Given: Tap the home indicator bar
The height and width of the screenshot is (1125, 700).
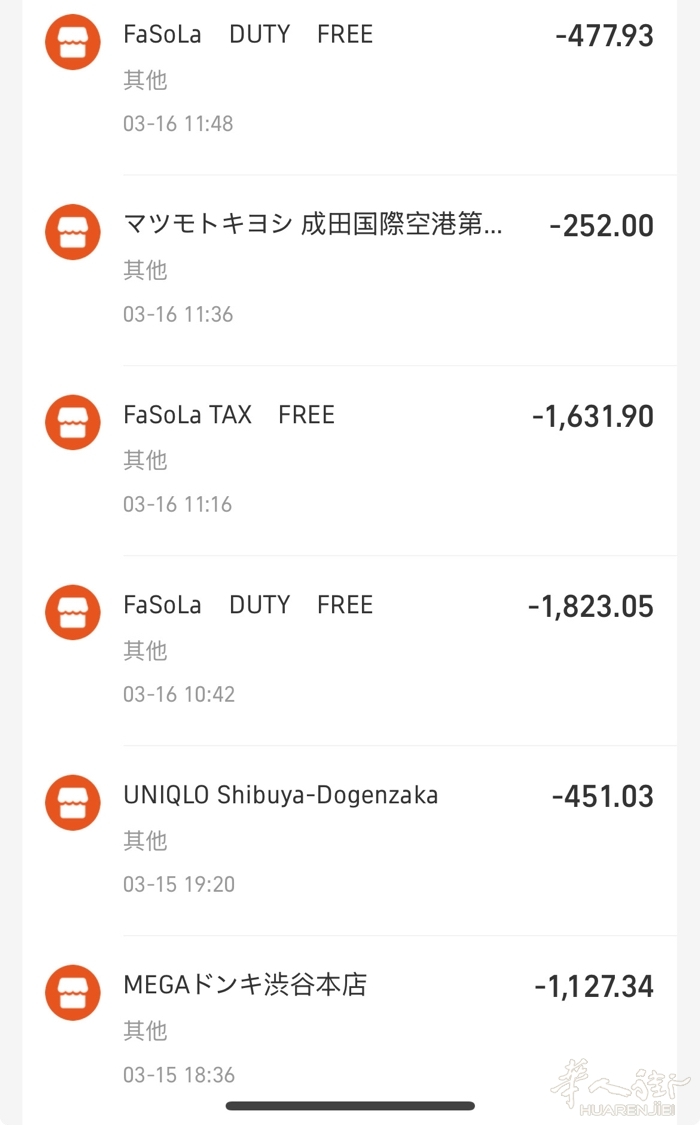Looking at the screenshot, I should coord(350,1106).
